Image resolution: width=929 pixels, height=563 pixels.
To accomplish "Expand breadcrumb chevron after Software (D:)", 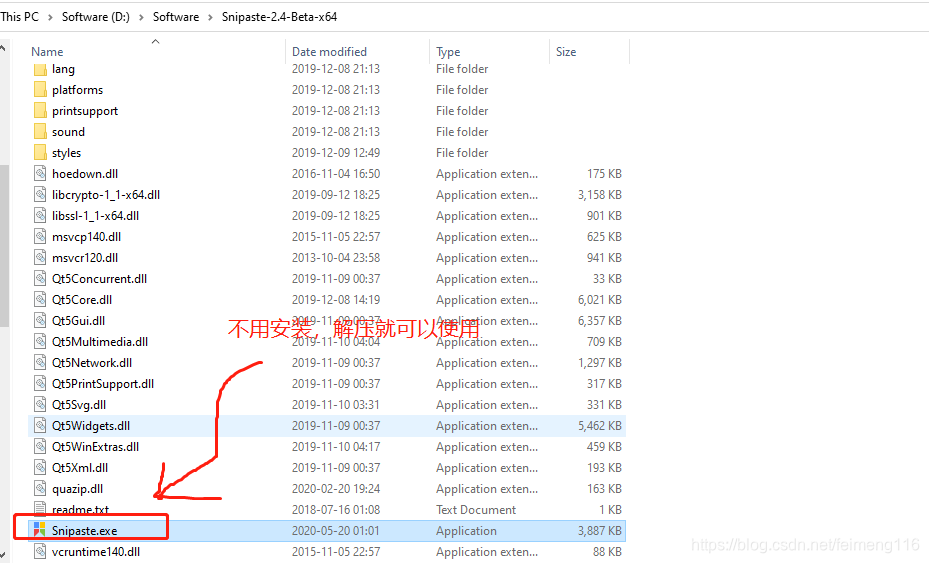I will tap(141, 17).
